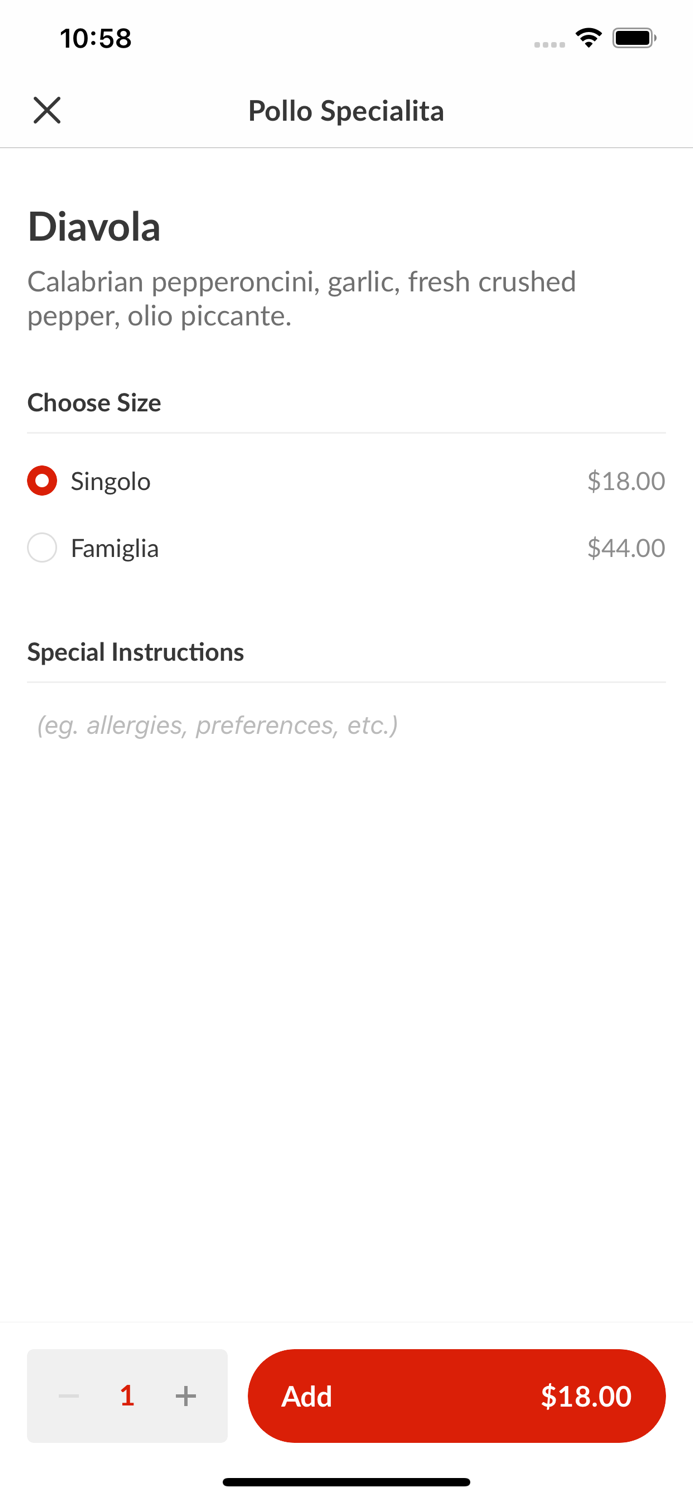Tap the allergies preferences placeholder text
The height and width of the screenshot is (1500, 693).
(215, 725)
